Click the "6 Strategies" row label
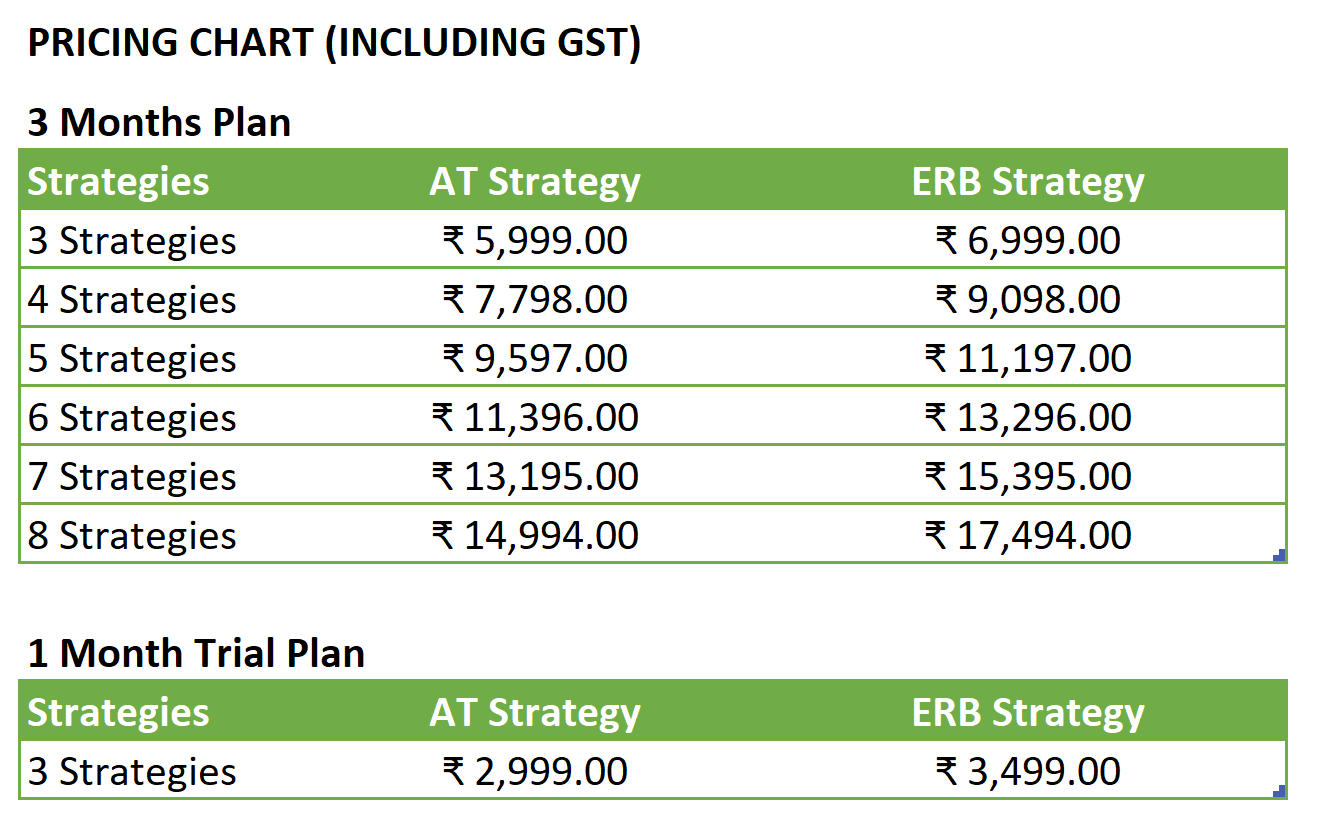 (x=132, y=418)
